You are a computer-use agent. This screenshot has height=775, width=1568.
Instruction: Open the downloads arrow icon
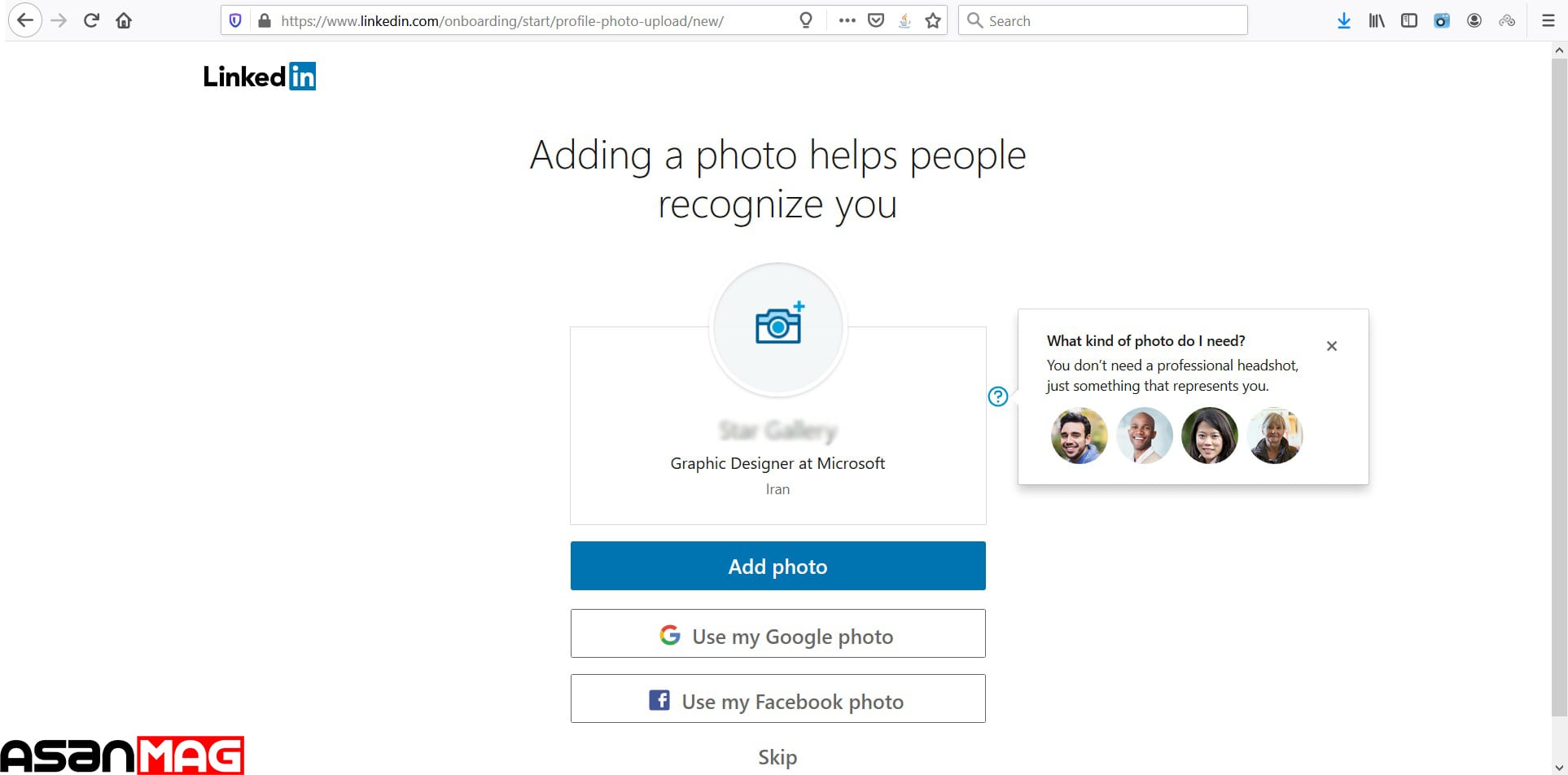pyautogui.click(x=1344, y=20)
